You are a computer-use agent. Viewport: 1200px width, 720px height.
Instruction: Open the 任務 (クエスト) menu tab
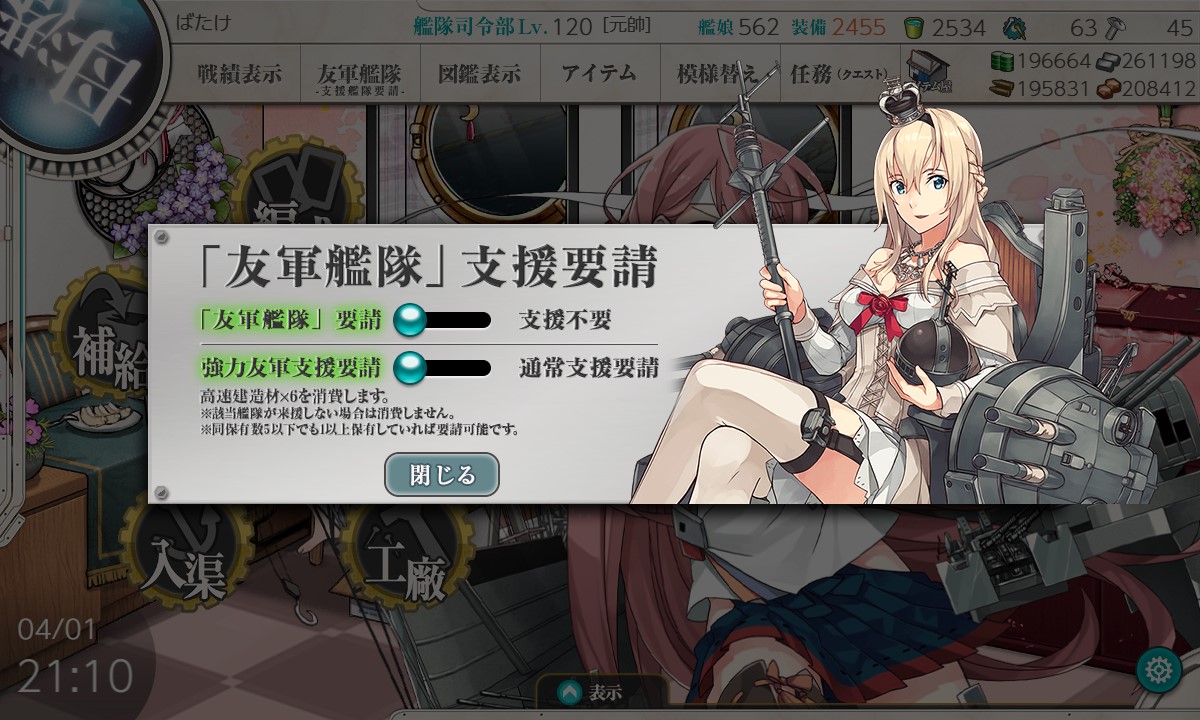point(837,74)
